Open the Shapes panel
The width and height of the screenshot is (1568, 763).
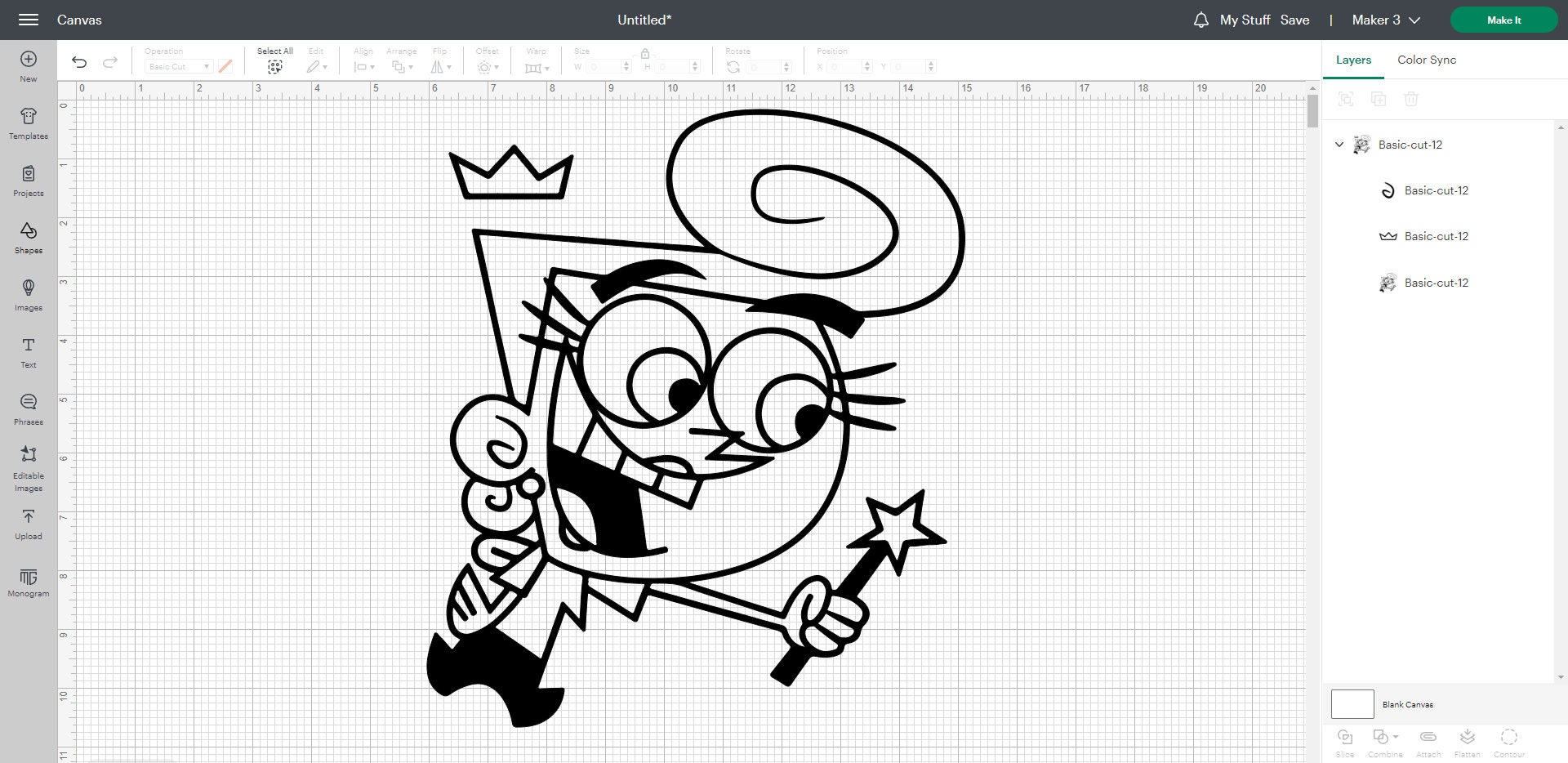pyautogui.click(x=28, y=238)
